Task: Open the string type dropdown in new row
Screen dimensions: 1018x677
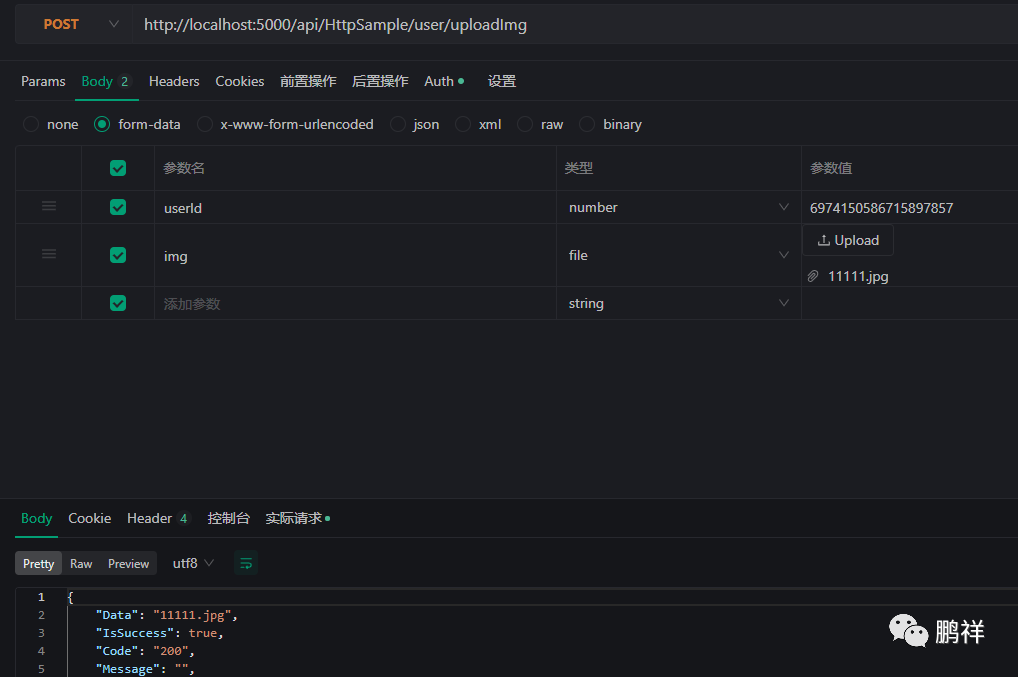Action: click(x=678, y=303)
